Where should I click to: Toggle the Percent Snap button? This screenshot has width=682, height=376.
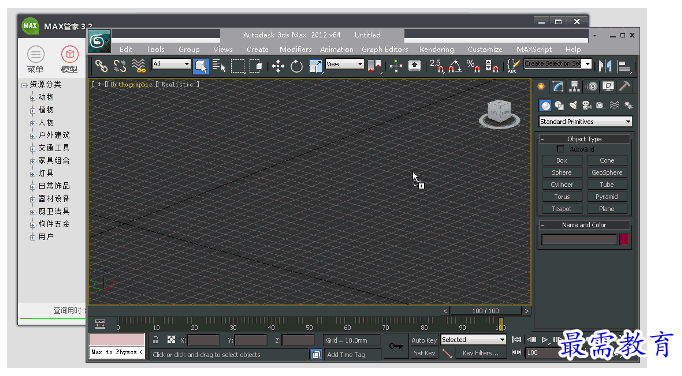pyautogui.click(x=473, y=66)
